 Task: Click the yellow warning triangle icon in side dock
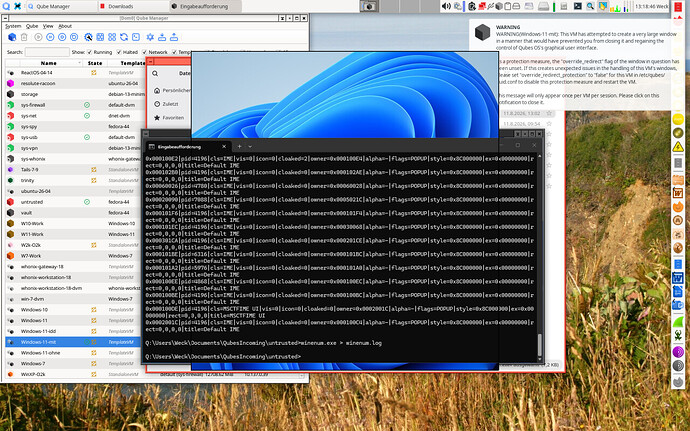[678, 147]
